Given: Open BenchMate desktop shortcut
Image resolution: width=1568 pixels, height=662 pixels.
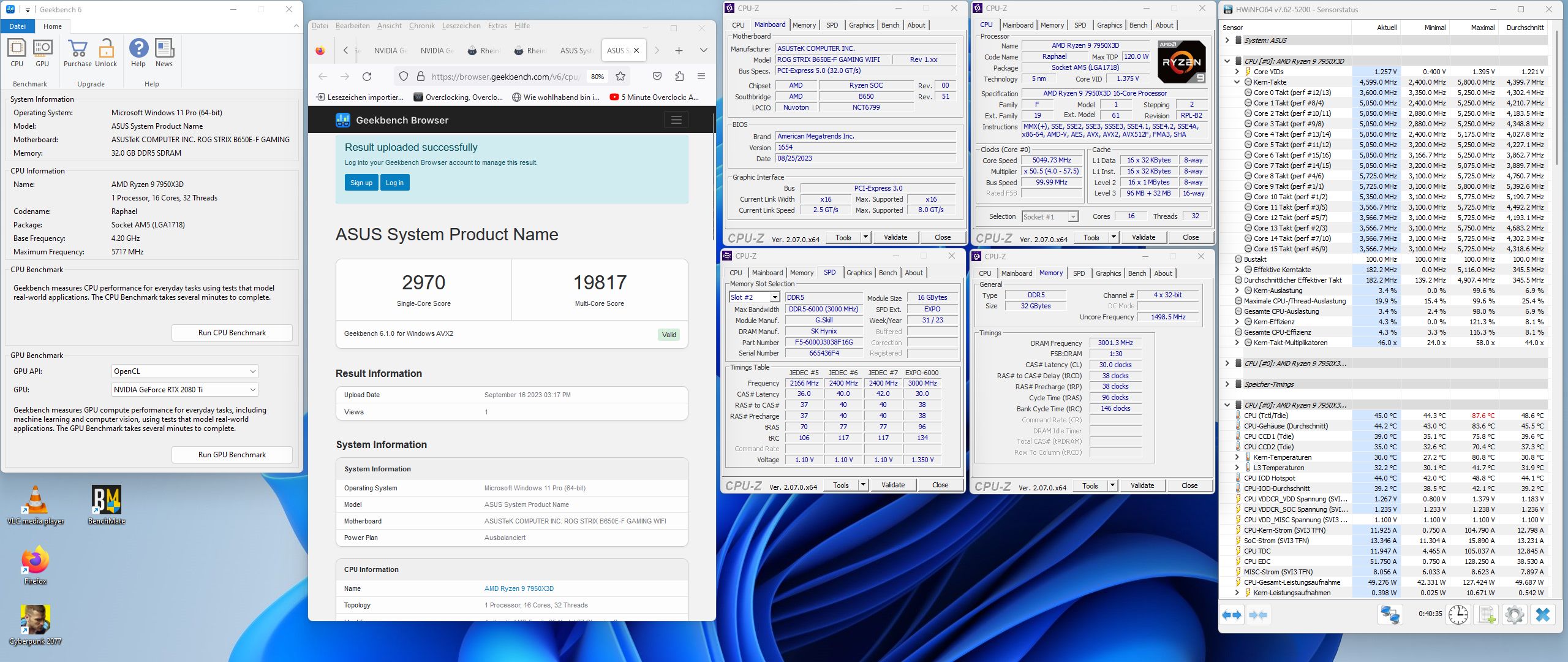Looking at the screenshot, I should 107,506.
